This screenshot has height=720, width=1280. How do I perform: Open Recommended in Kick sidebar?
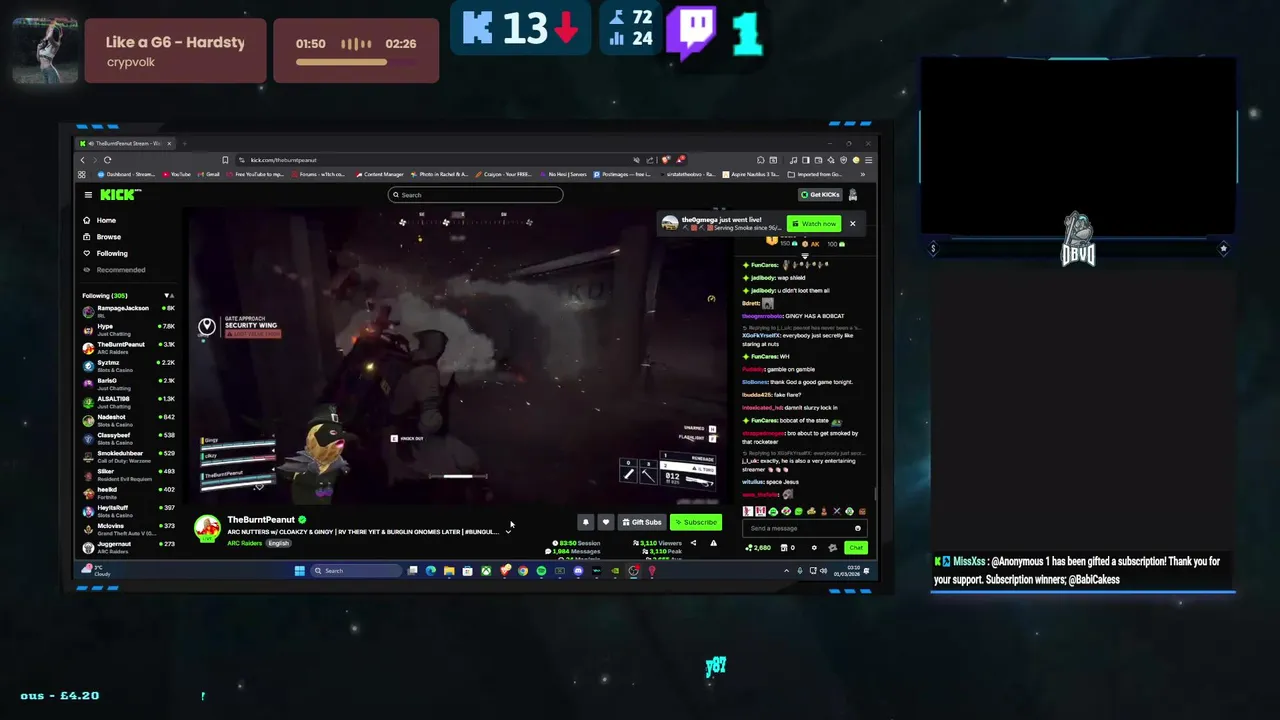pyautogui.click(x=114, y=270)
